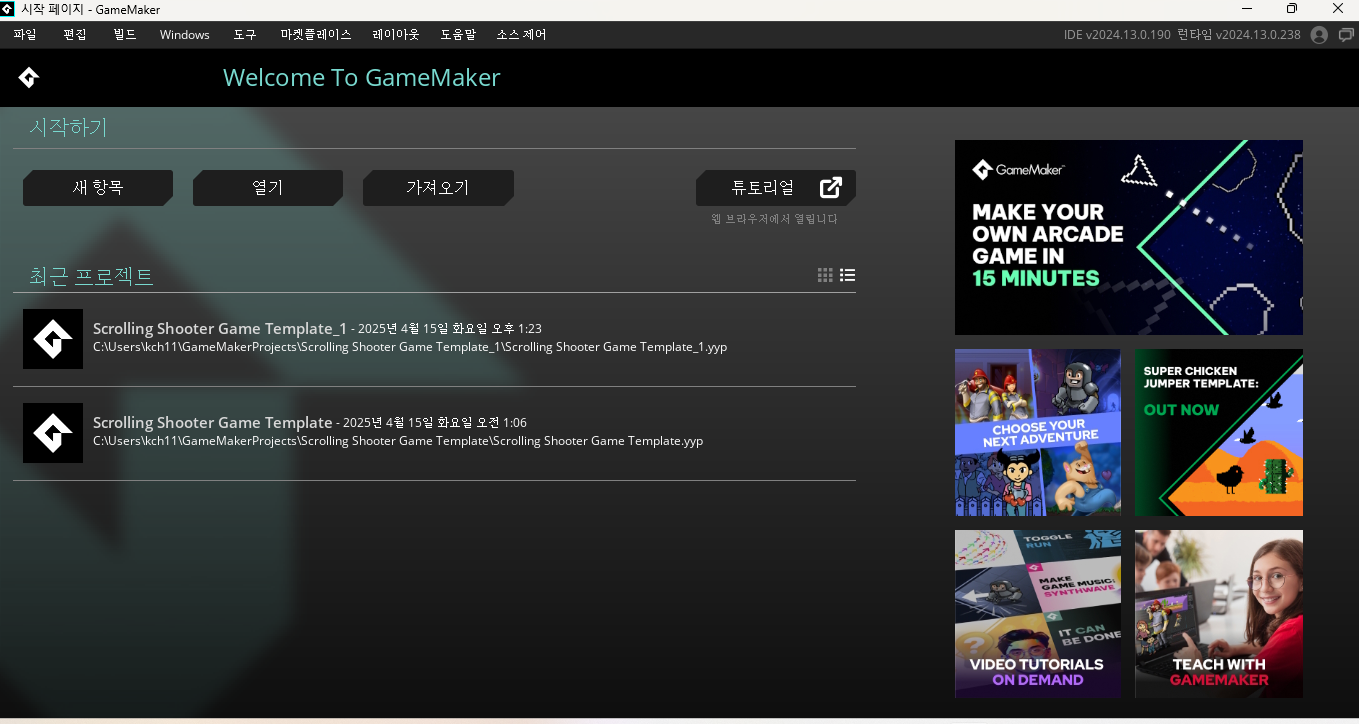
Task: Open the Teach With GameMaker tile
Action: (1219, 614)
